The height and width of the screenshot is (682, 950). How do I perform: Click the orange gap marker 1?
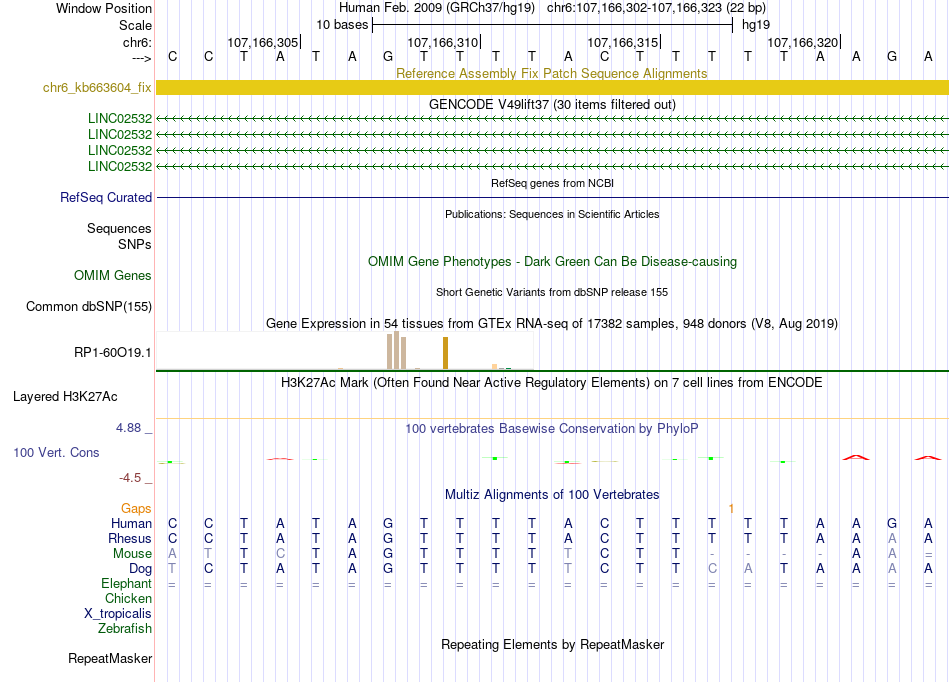[x=731, y=509]
